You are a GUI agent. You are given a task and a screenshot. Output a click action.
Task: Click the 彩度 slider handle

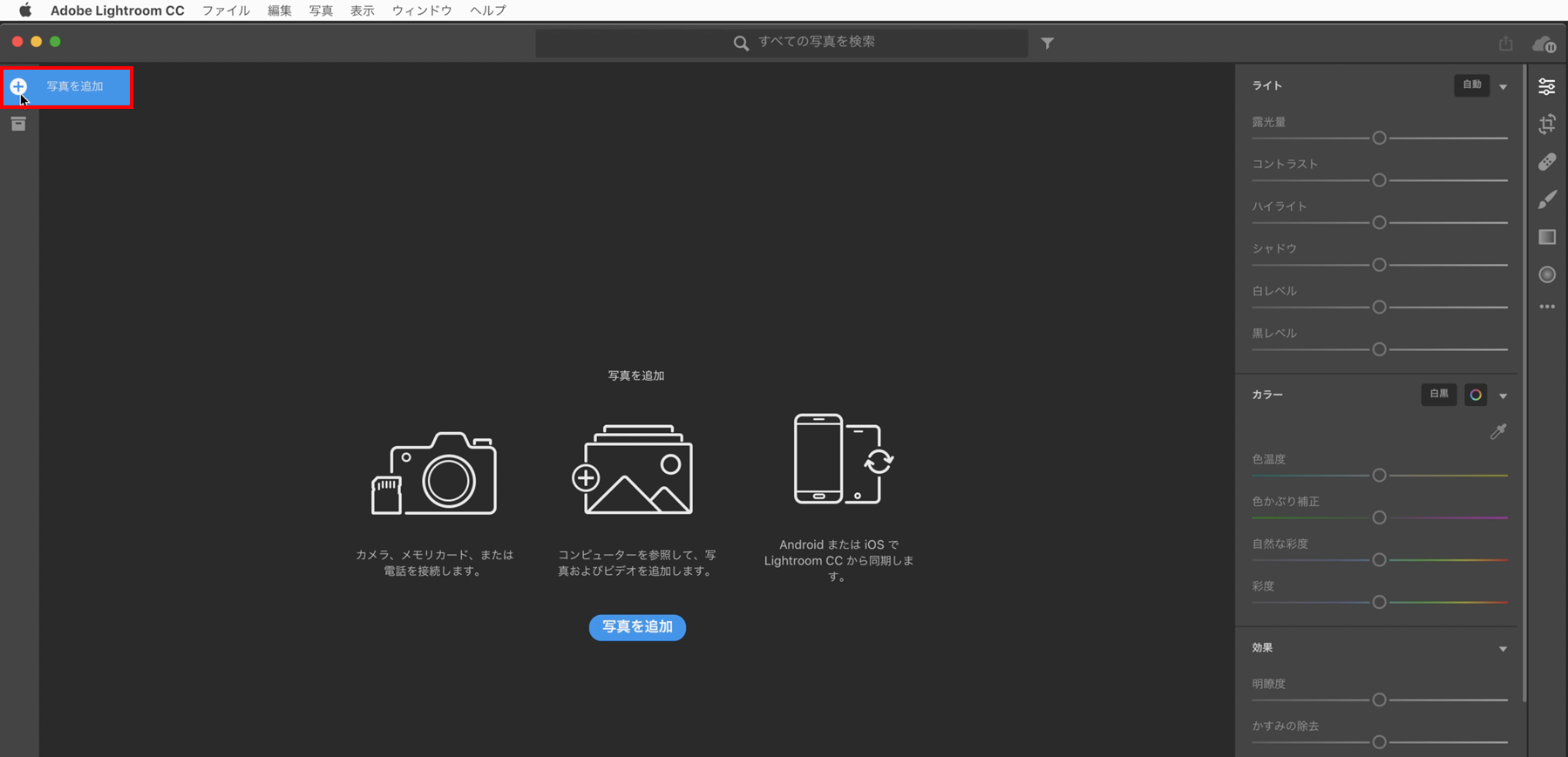(x=1379, y=602)
